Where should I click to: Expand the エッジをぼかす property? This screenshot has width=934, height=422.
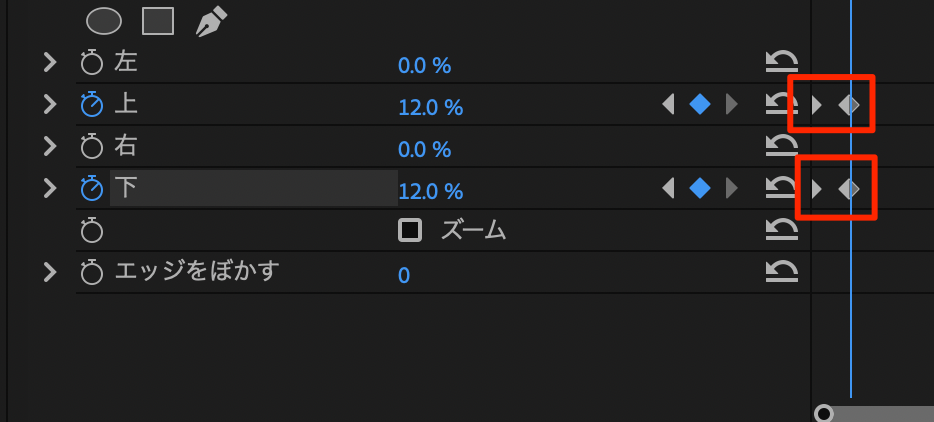49,271
